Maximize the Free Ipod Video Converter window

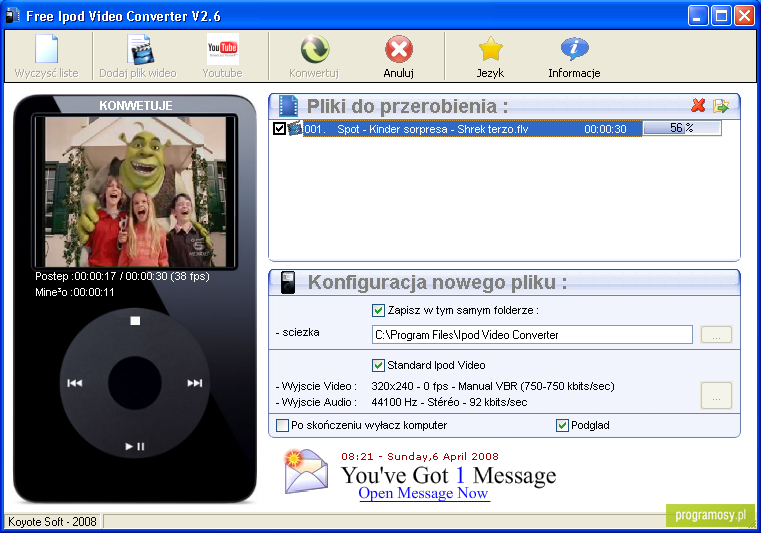point(721,16)
